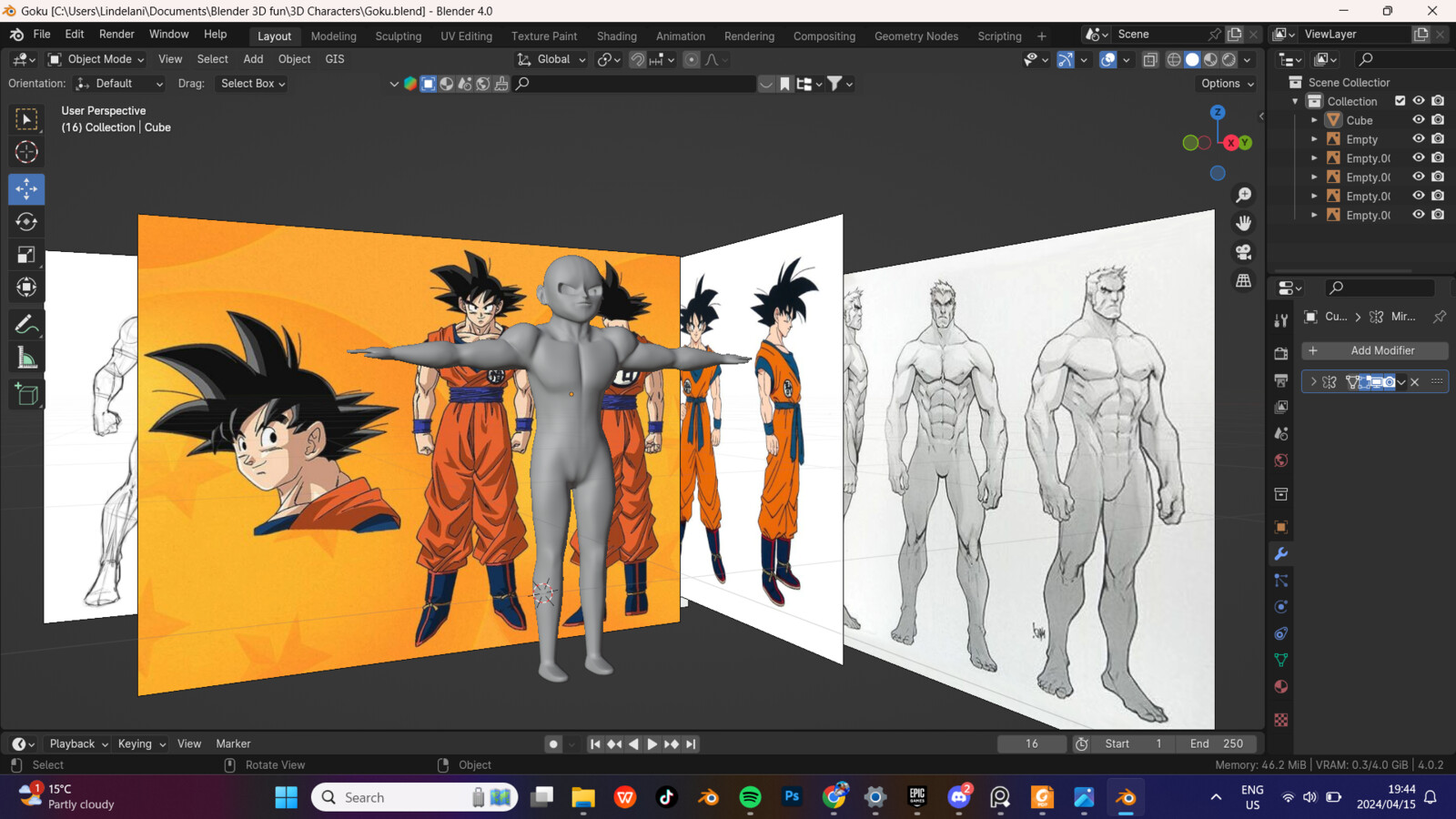Viewport: 1456px width, 819px height.
Task: Hide the Cube object in outliner
Action: 1418,119
